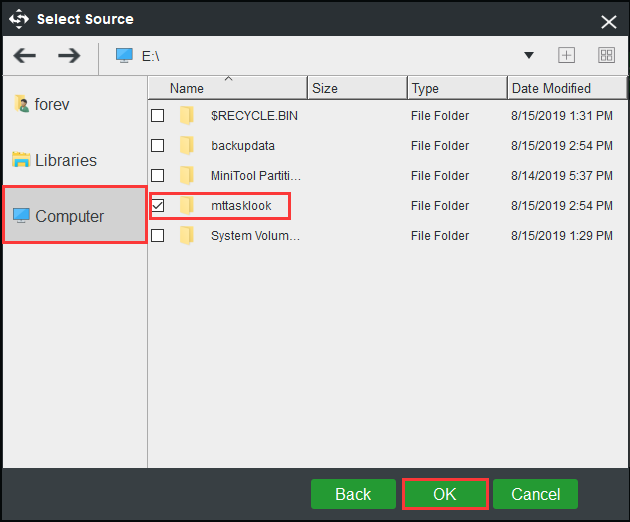This screenshot has height=522, width=630.
Task: Select forev in the sidebar
Action: coord(75,104)
